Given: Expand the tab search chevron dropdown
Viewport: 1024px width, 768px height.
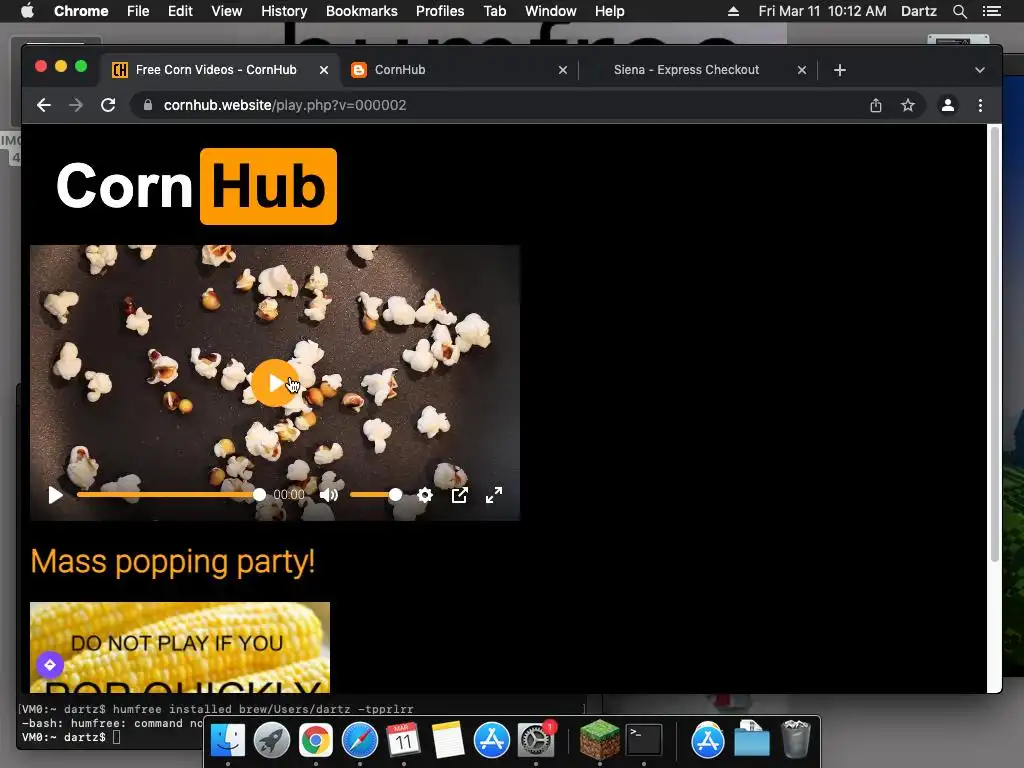Looking at the screenshot, I should point(980,70).
